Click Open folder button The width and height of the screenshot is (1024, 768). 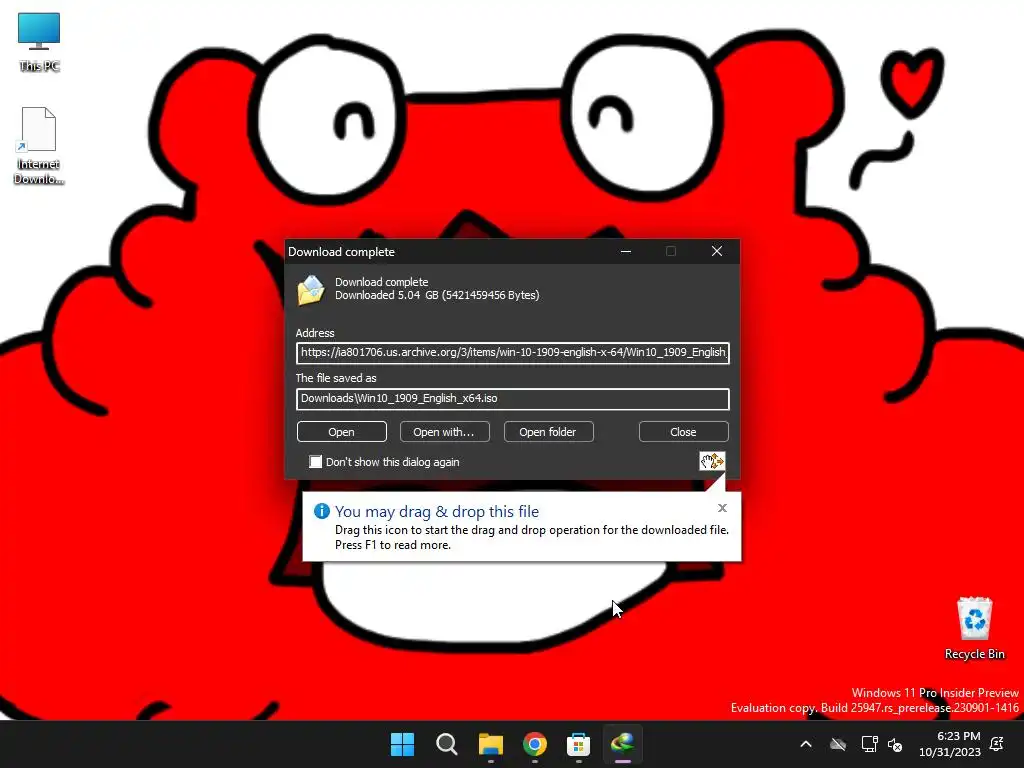point(548,432)
